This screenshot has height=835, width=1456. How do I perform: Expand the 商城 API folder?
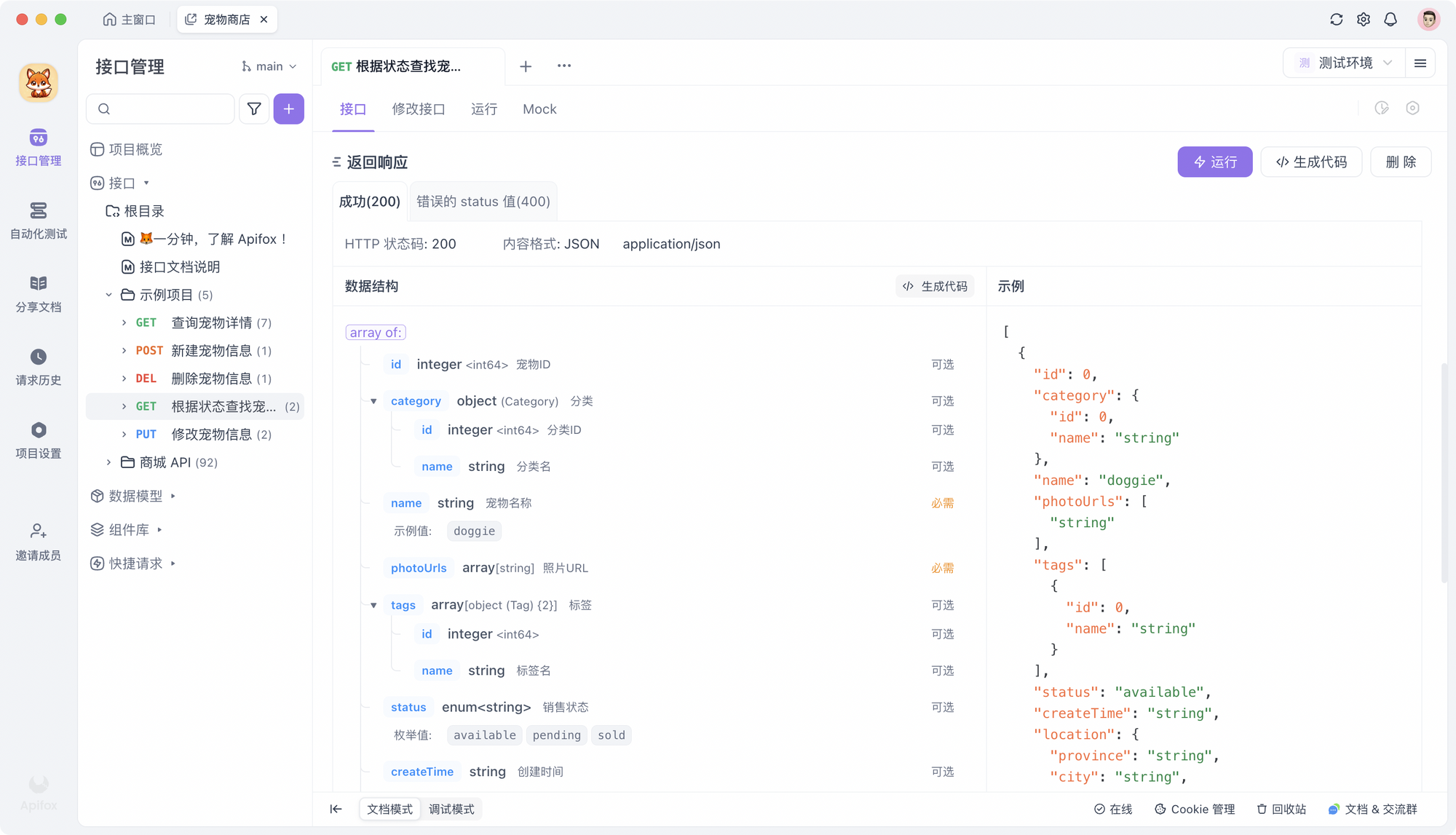(x=108, y=462)
